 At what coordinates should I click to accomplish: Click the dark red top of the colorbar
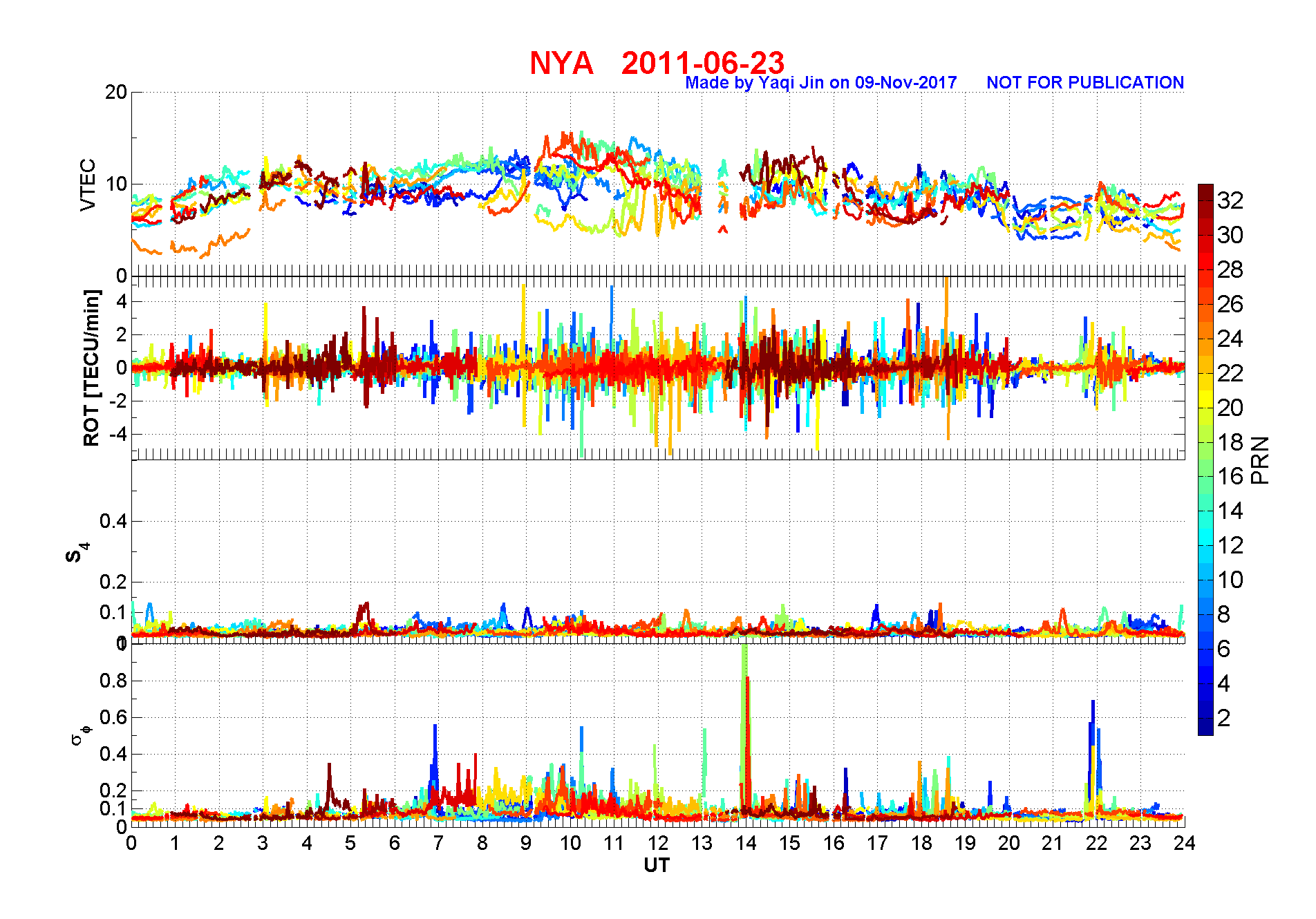click(1205, 192)
